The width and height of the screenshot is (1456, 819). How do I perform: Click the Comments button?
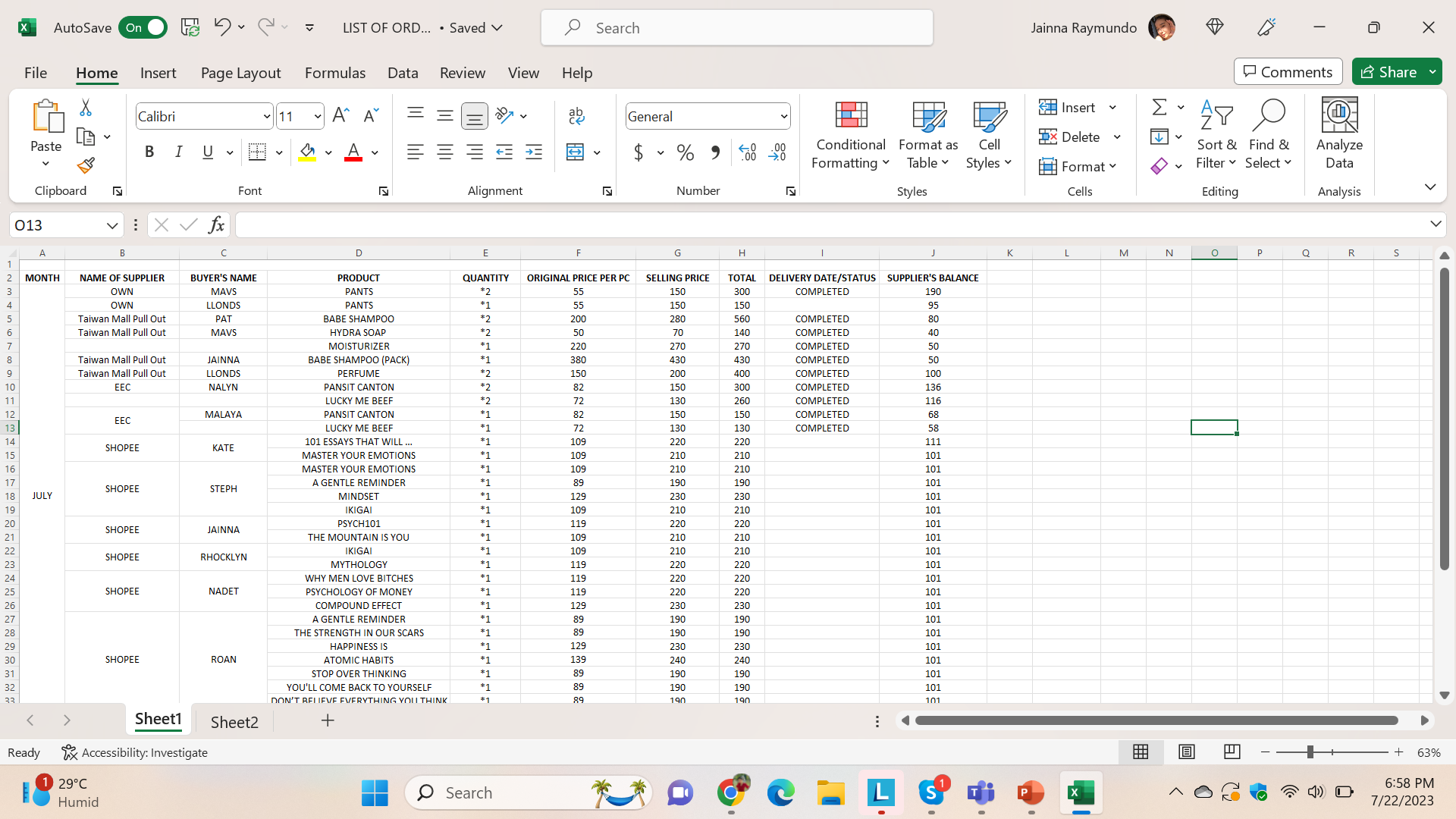1288,72
